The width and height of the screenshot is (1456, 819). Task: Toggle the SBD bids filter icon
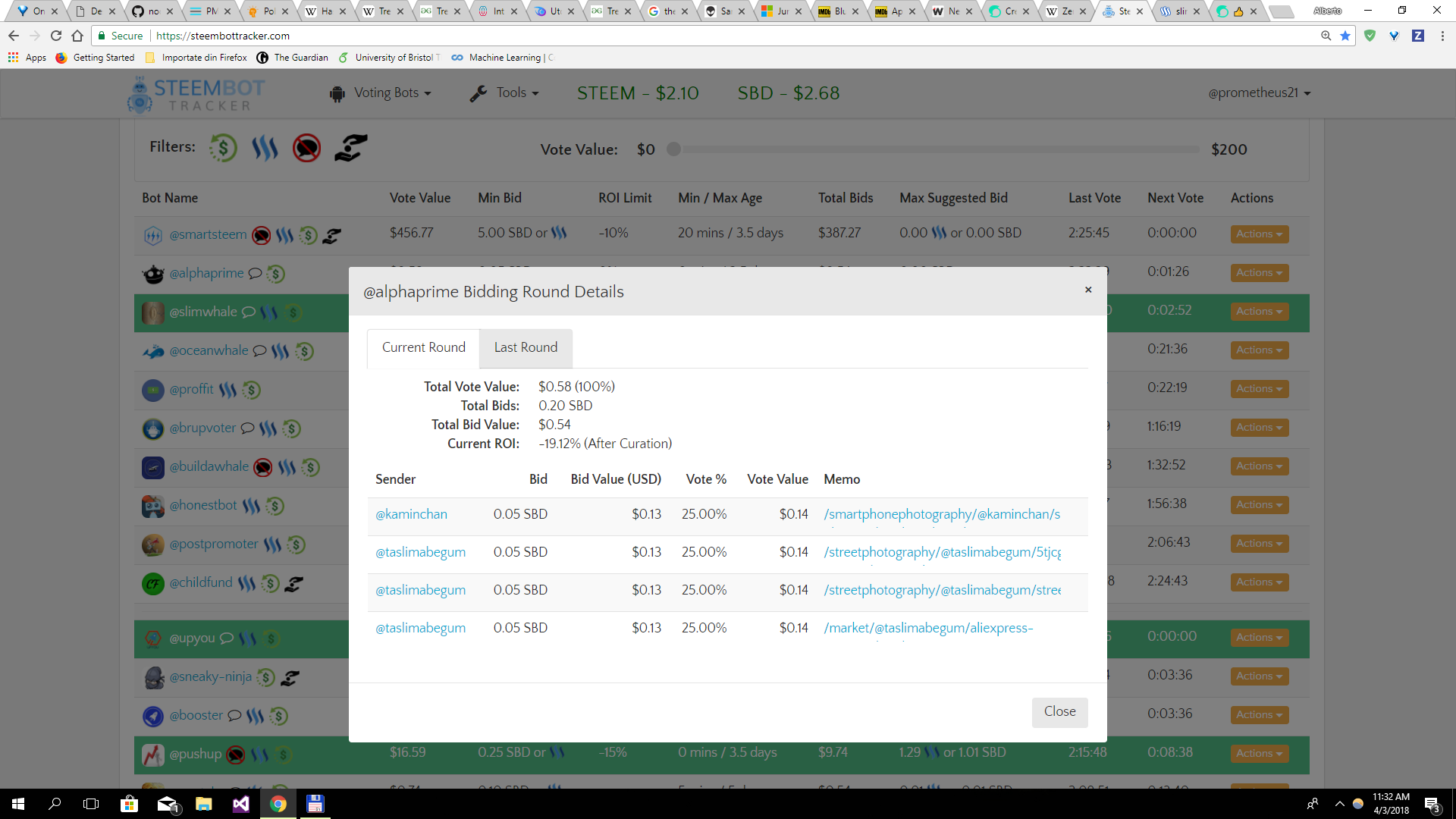[223, 148]
